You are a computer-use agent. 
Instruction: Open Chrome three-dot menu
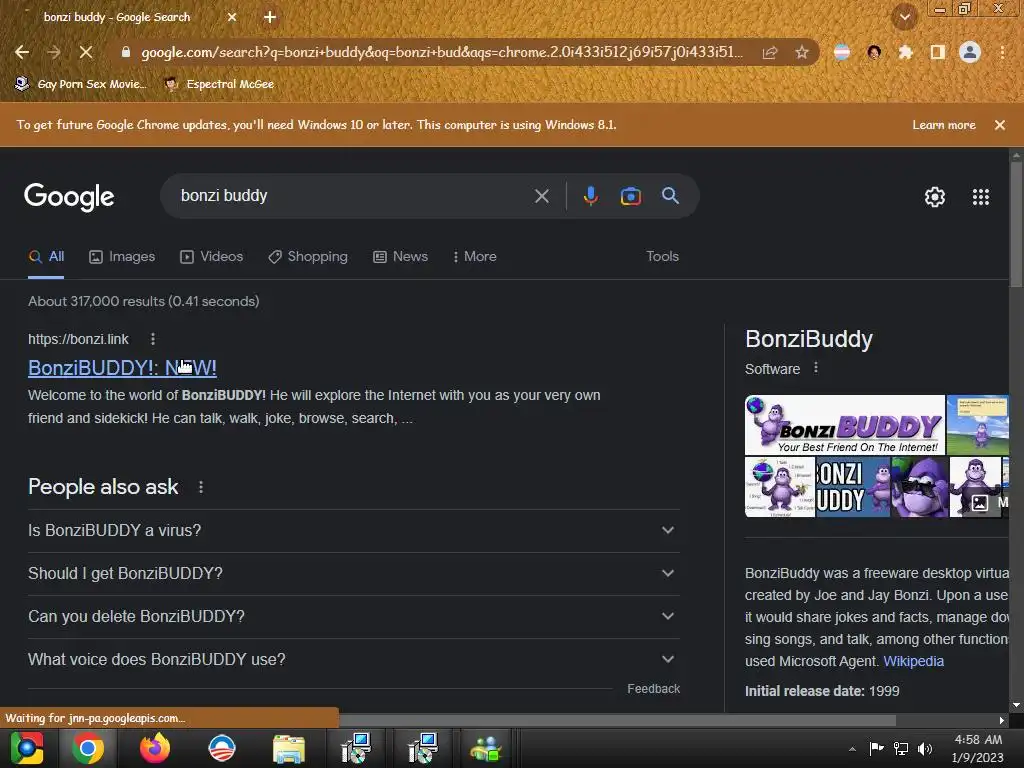(x=1002, y=52)
